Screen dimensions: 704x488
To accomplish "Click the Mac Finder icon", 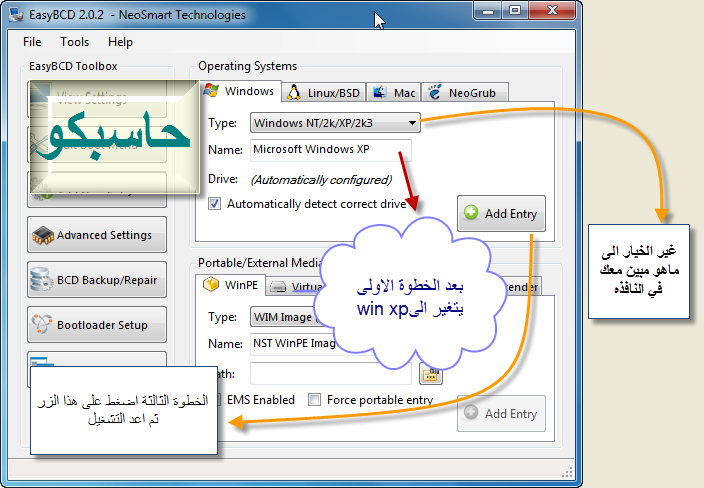I will (380, 92).
